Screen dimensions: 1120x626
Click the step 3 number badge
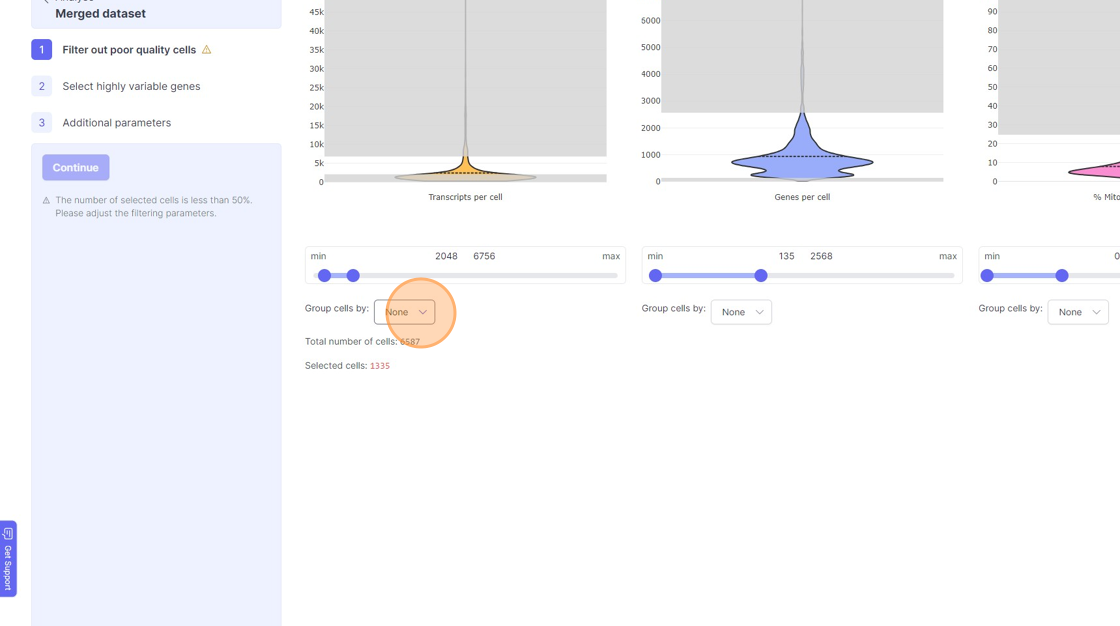pyautogui.click(x=41, y=122)
